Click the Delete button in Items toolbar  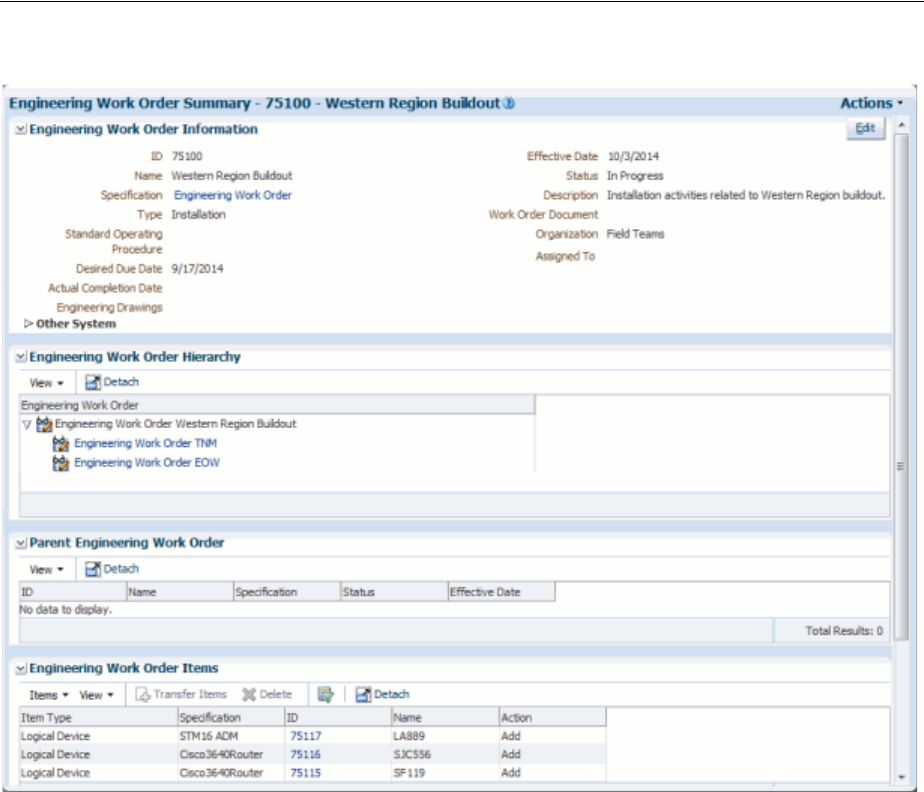tap(267, 694)
